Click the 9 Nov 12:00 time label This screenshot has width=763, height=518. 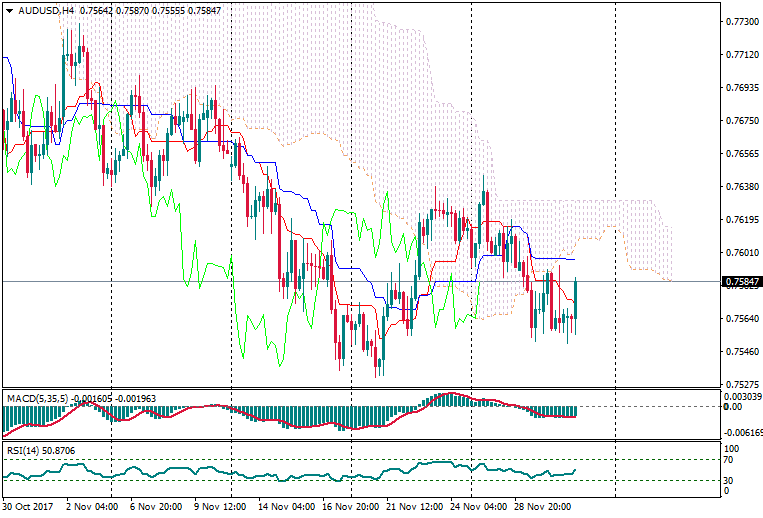coord(219,507)
